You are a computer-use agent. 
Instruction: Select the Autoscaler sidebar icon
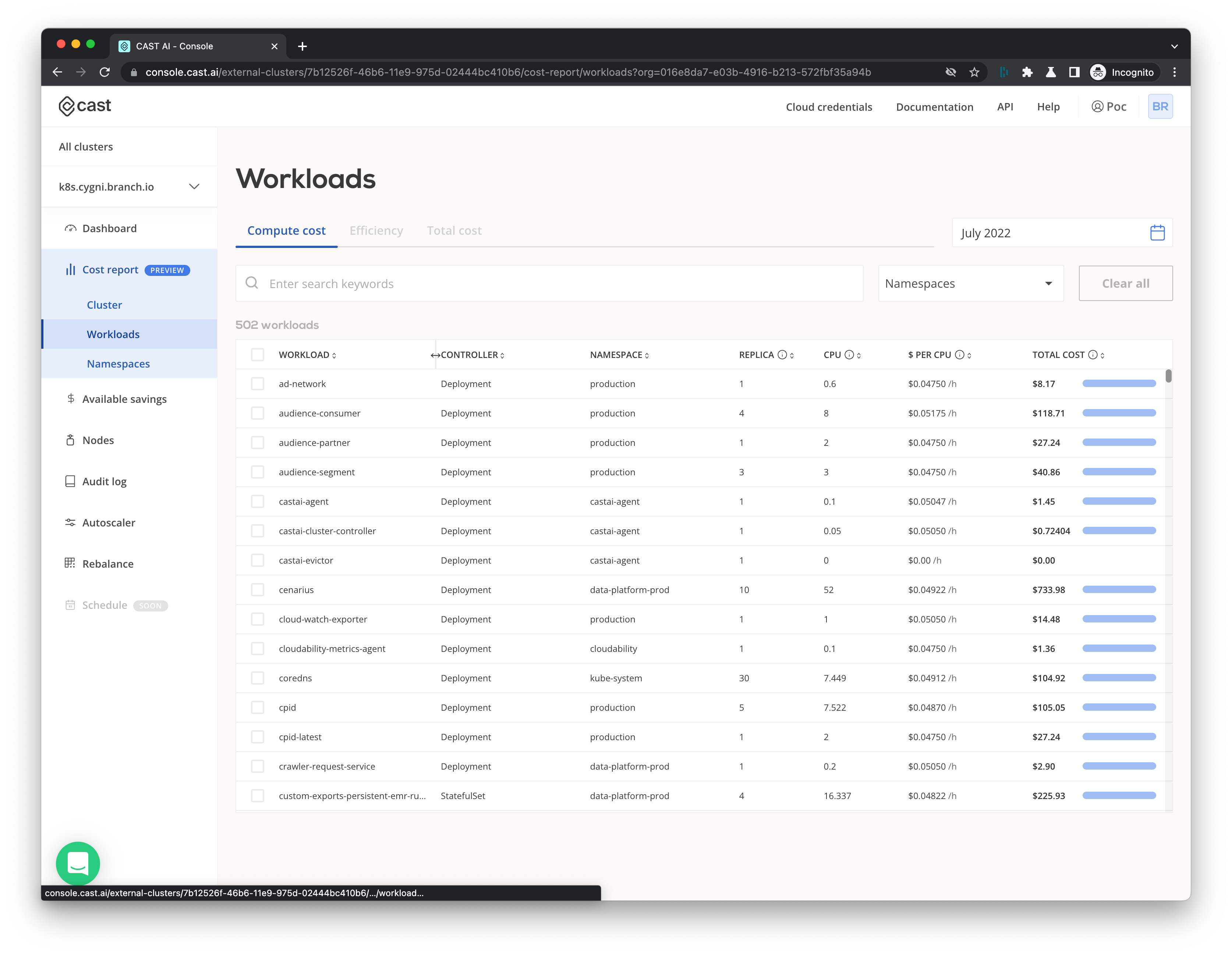tap(70, 522)
